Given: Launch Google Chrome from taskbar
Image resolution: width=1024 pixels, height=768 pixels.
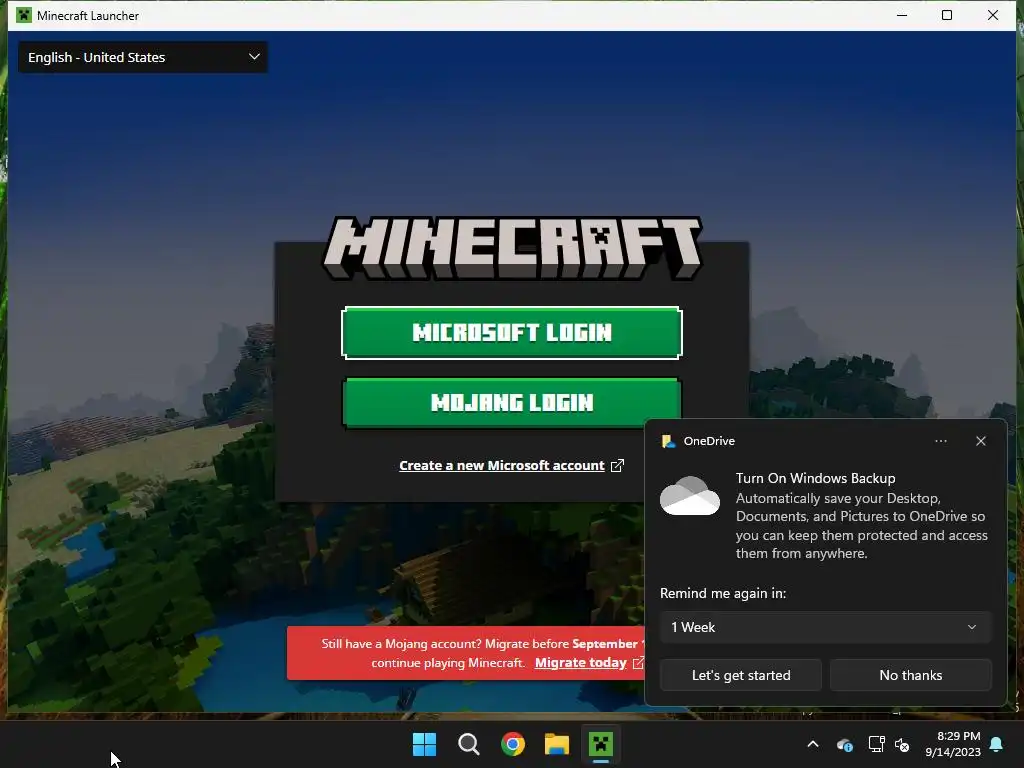Looking at the screenshot, I should coord(513,744).
